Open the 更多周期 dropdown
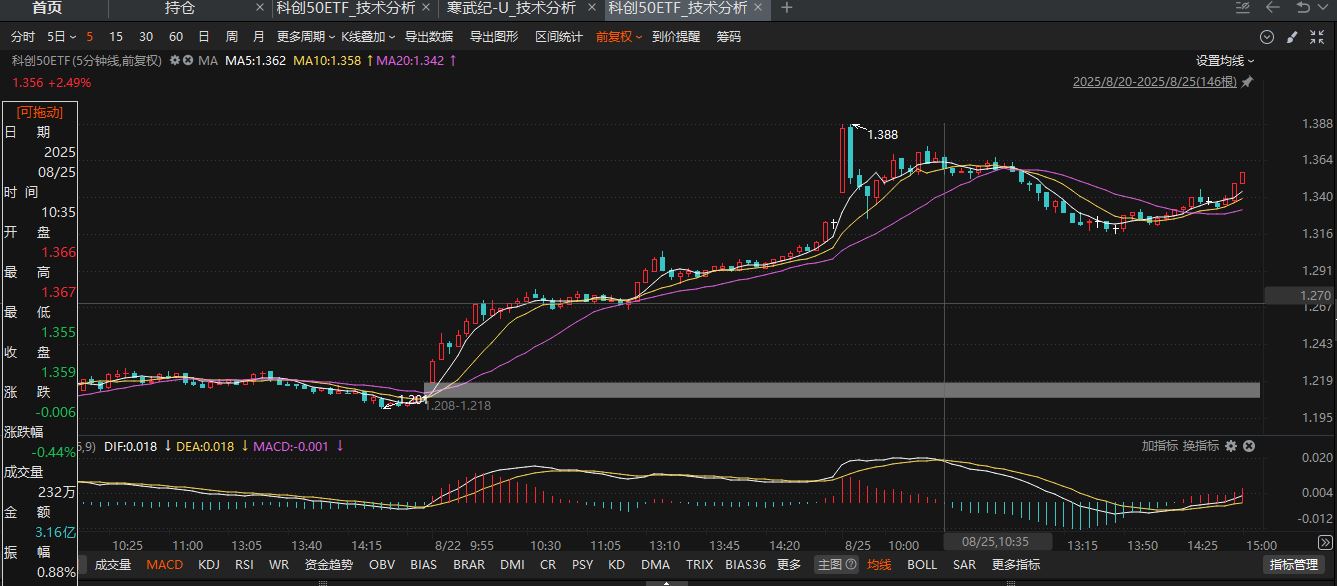 [x=306, y=37]
